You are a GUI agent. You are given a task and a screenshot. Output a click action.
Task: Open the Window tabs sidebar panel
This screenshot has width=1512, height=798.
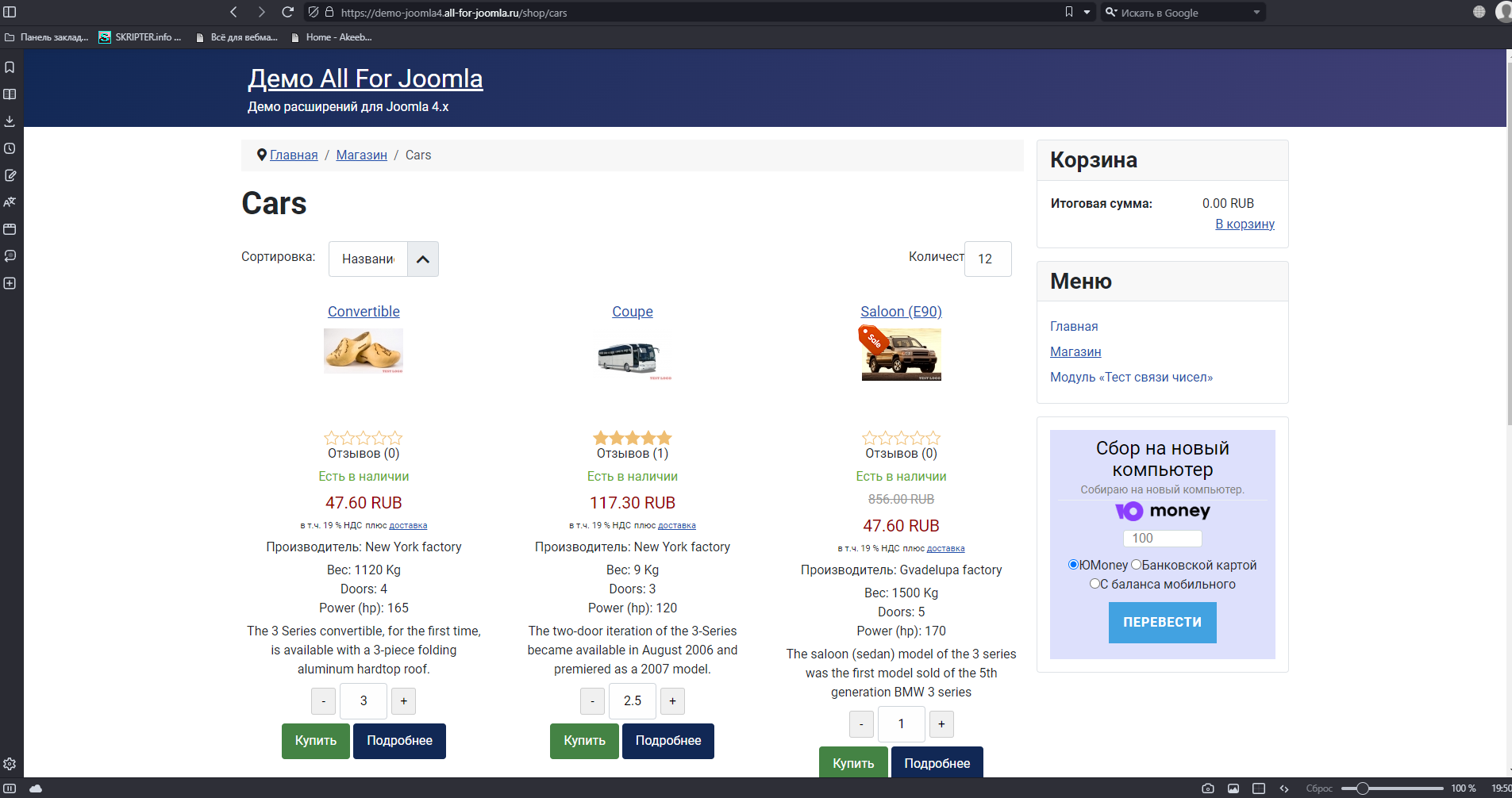10,229
